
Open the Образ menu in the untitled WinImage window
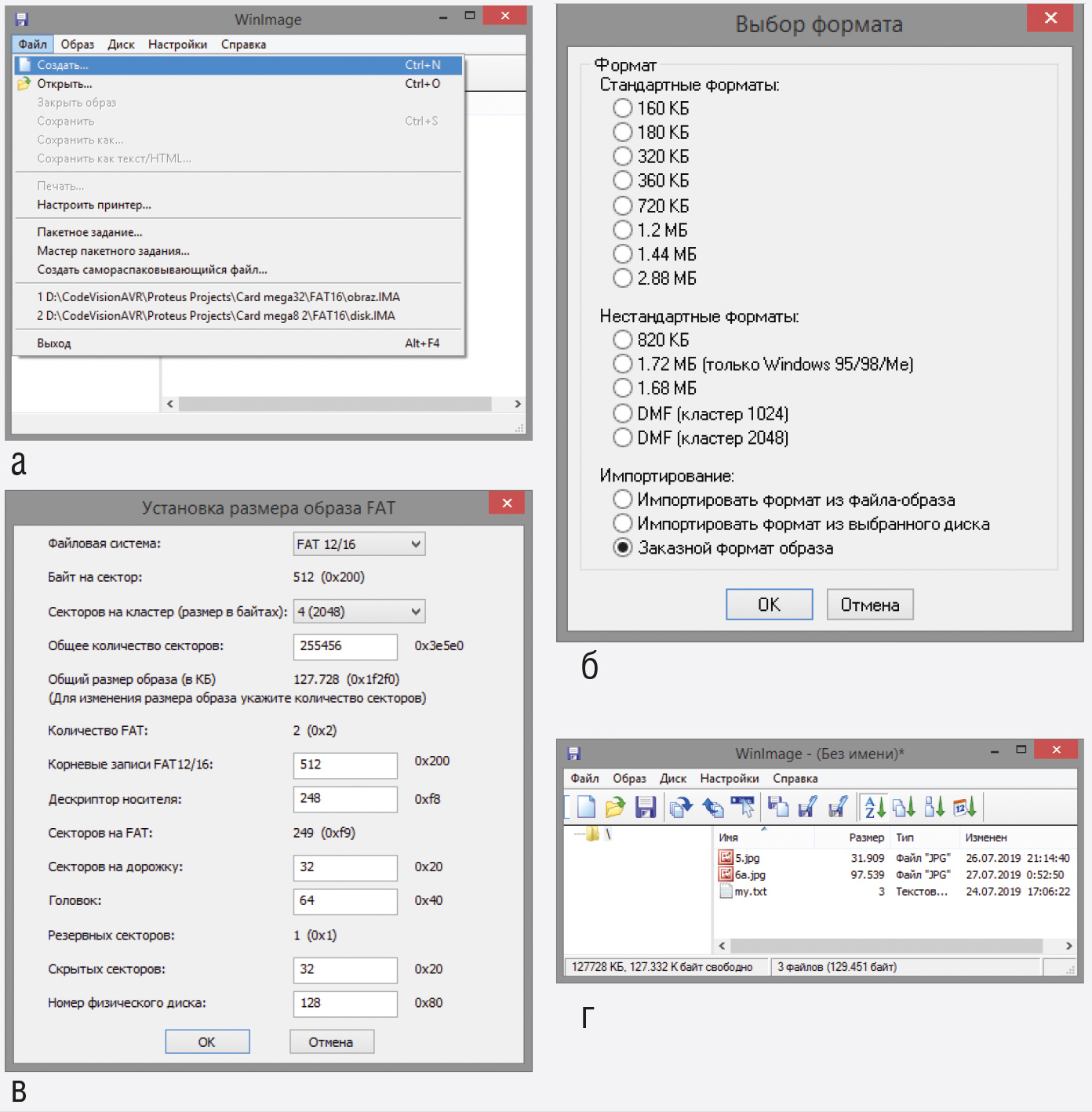click(x=629, y=779)
